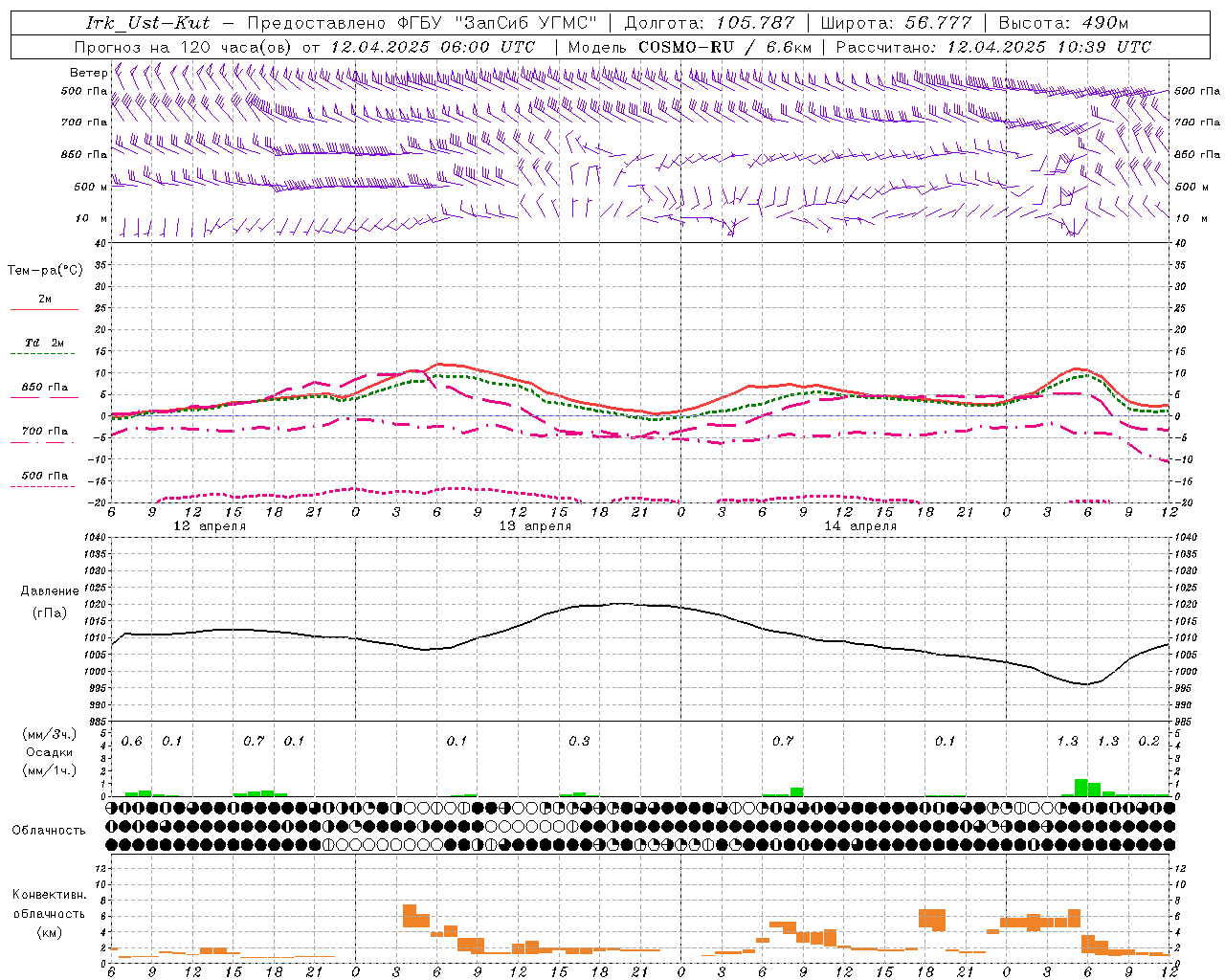This screenshot has height=980, width=1225.
Task: Click the 500 м label on wind panel's left axis
Action: click(91, 187)
